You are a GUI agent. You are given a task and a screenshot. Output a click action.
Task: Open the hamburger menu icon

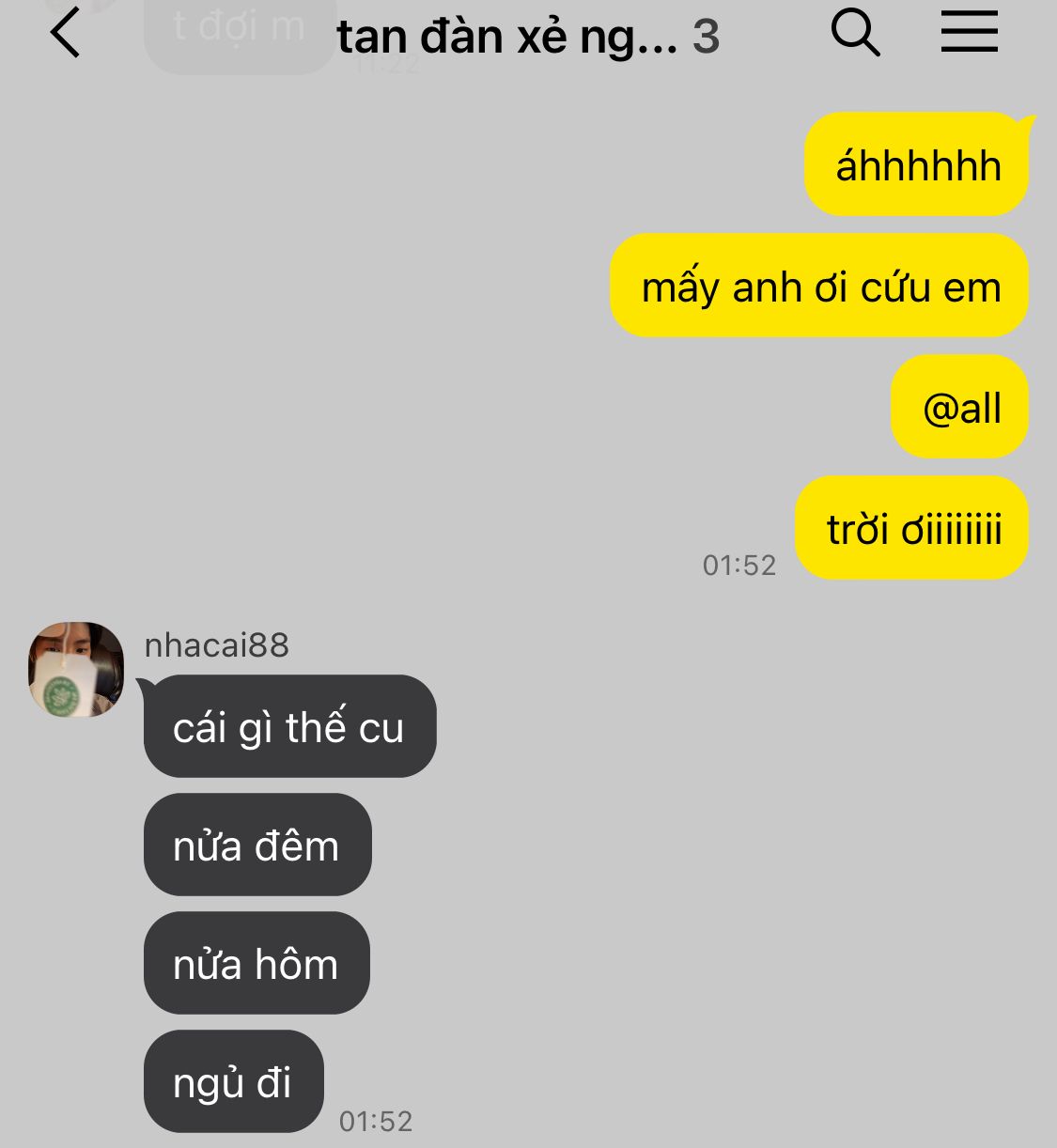click(970, 32)
